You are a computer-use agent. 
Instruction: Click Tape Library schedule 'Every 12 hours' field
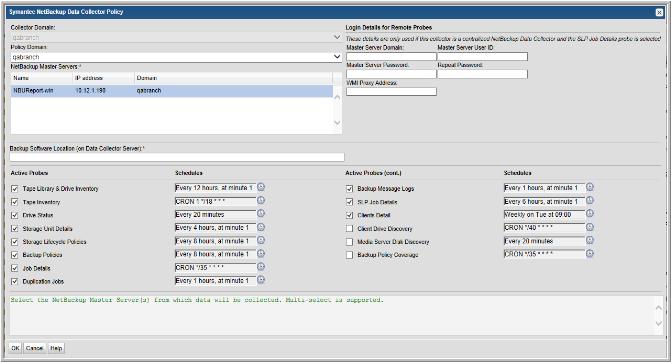pyautogui.click(x=215, y=188)
